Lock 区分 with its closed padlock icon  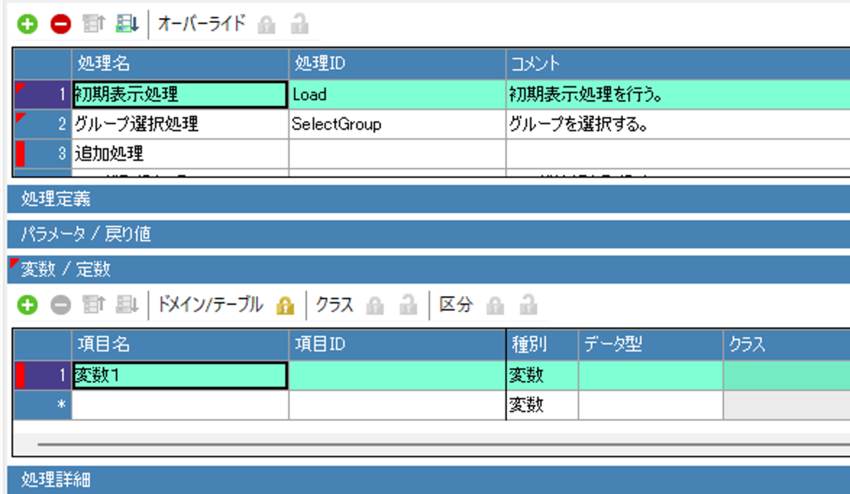495,306
